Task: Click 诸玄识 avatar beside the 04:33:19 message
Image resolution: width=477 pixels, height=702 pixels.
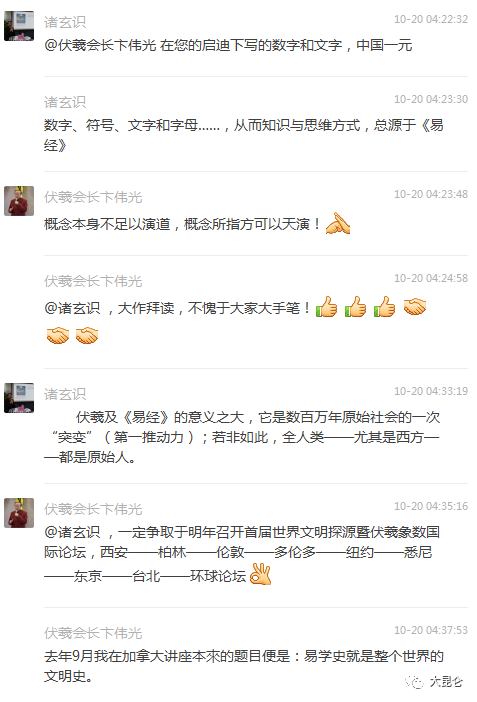Action: coord(19,398)
